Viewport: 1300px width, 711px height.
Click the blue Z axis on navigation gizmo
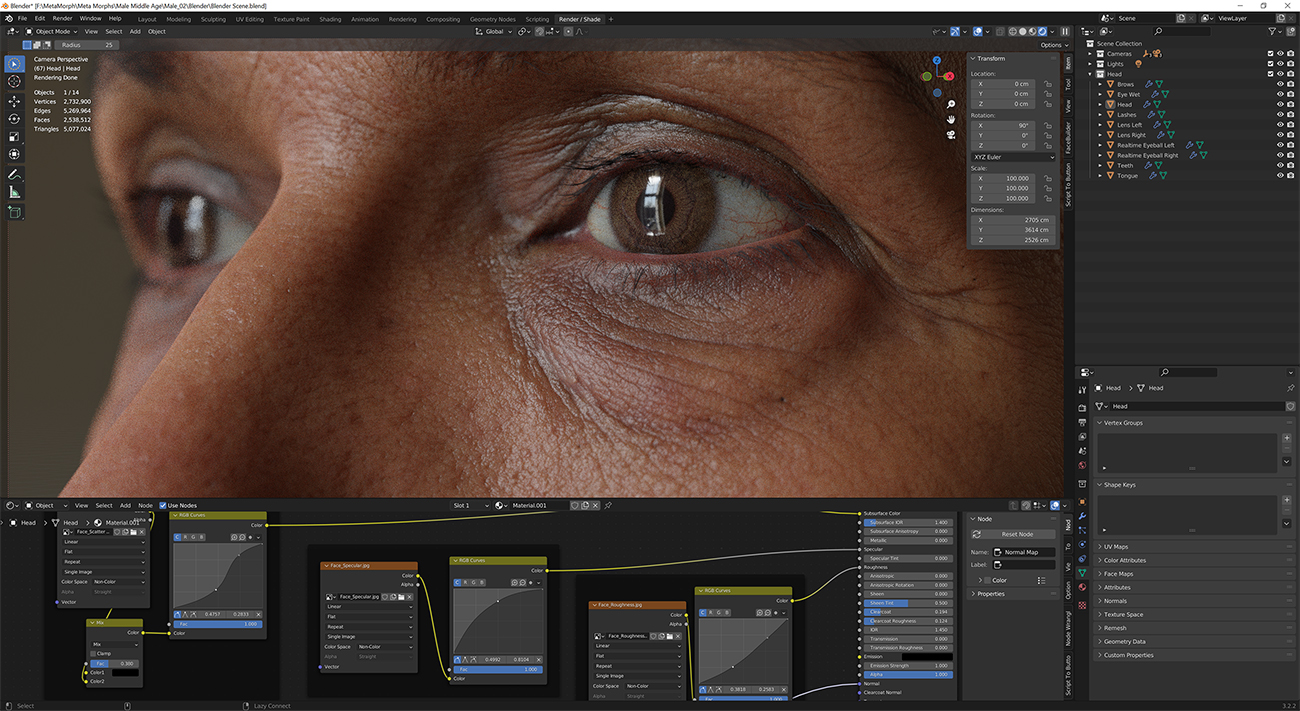[937, 60]
